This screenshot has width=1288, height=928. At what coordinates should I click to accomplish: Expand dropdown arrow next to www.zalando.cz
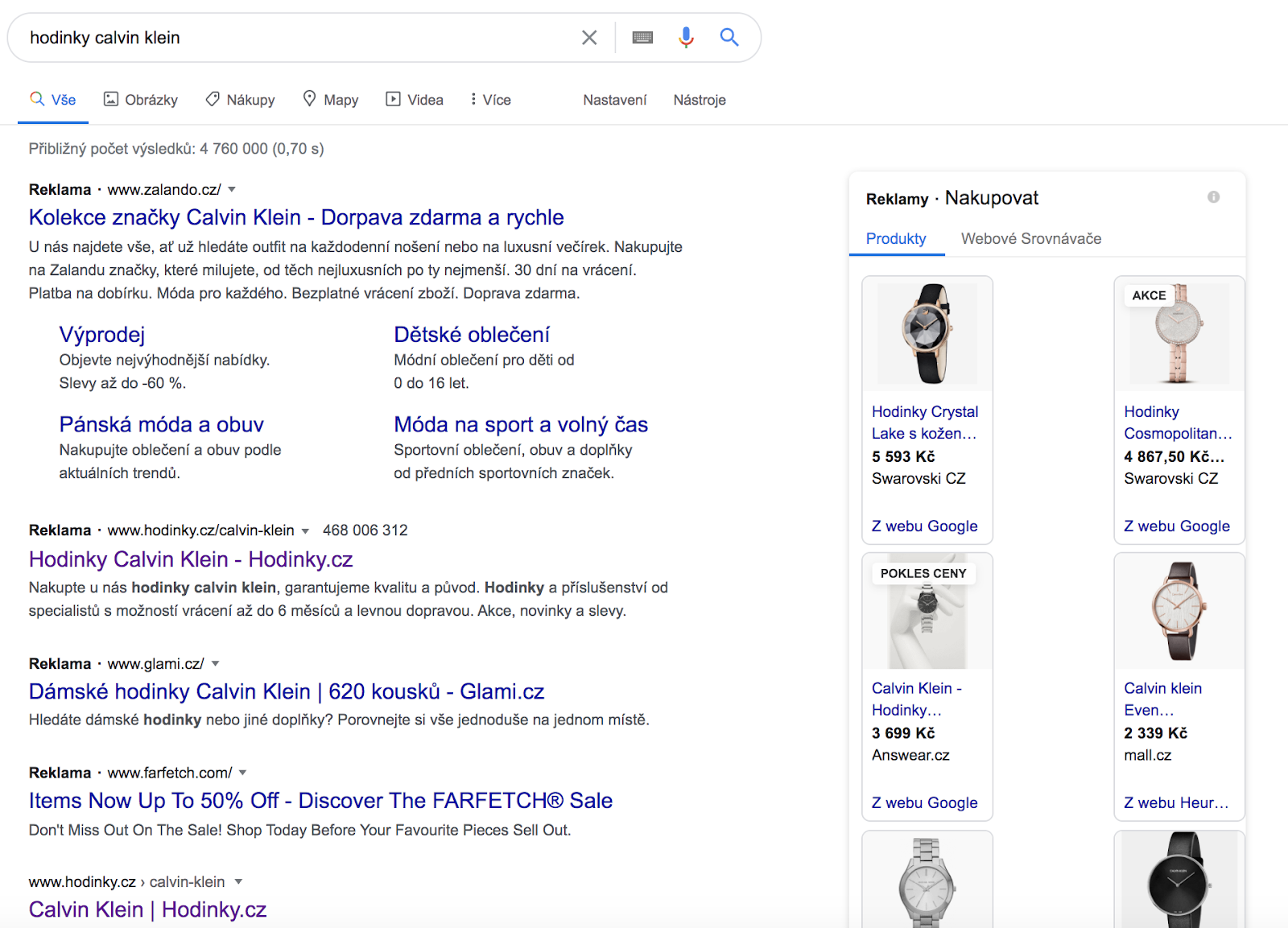click(232, 190)
